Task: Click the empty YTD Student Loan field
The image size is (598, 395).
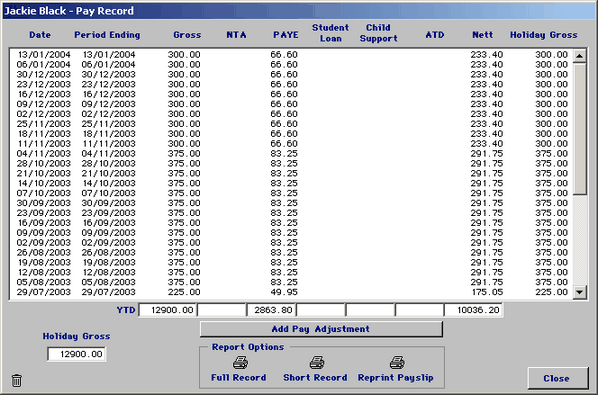Action: pos(321,310)
